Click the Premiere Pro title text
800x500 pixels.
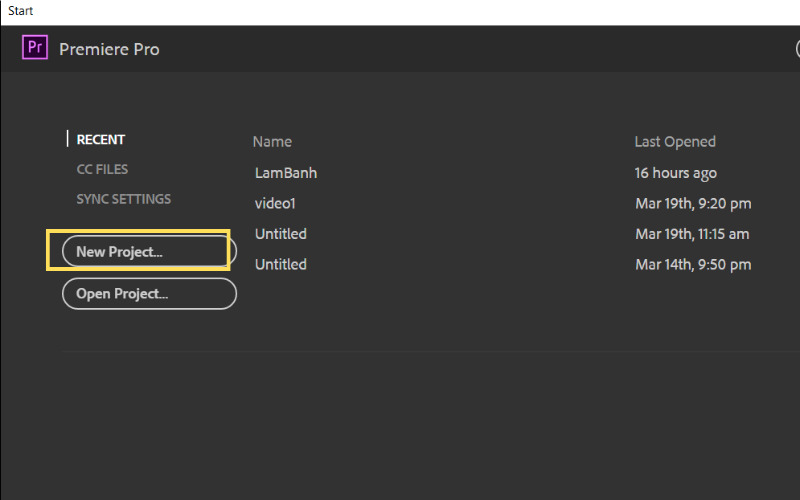pyautogui.click(x=109, y=49)
